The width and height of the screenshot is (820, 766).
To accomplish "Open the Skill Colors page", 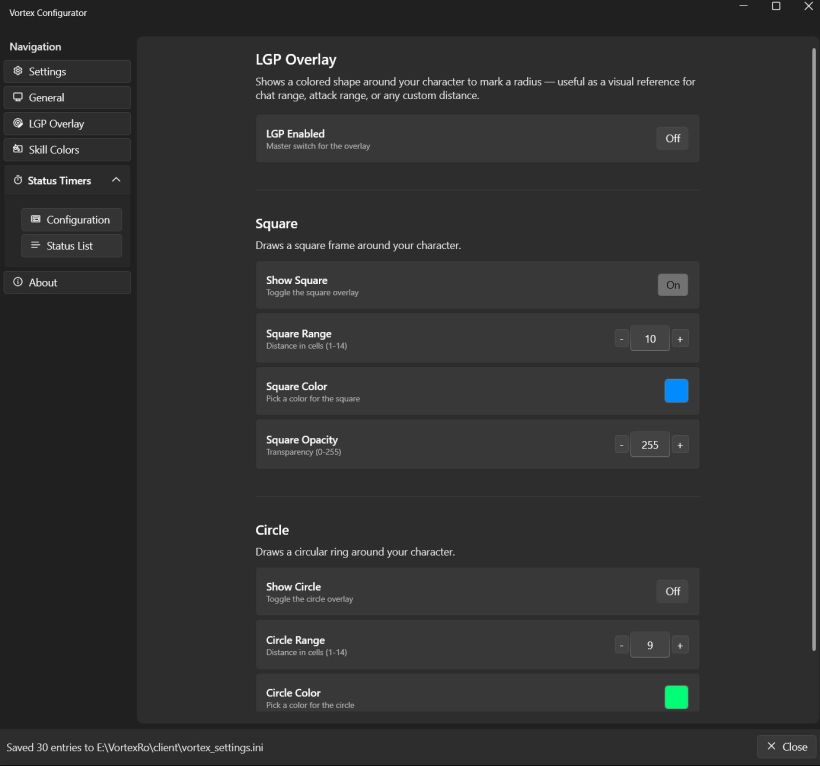I will pos(67,150).
